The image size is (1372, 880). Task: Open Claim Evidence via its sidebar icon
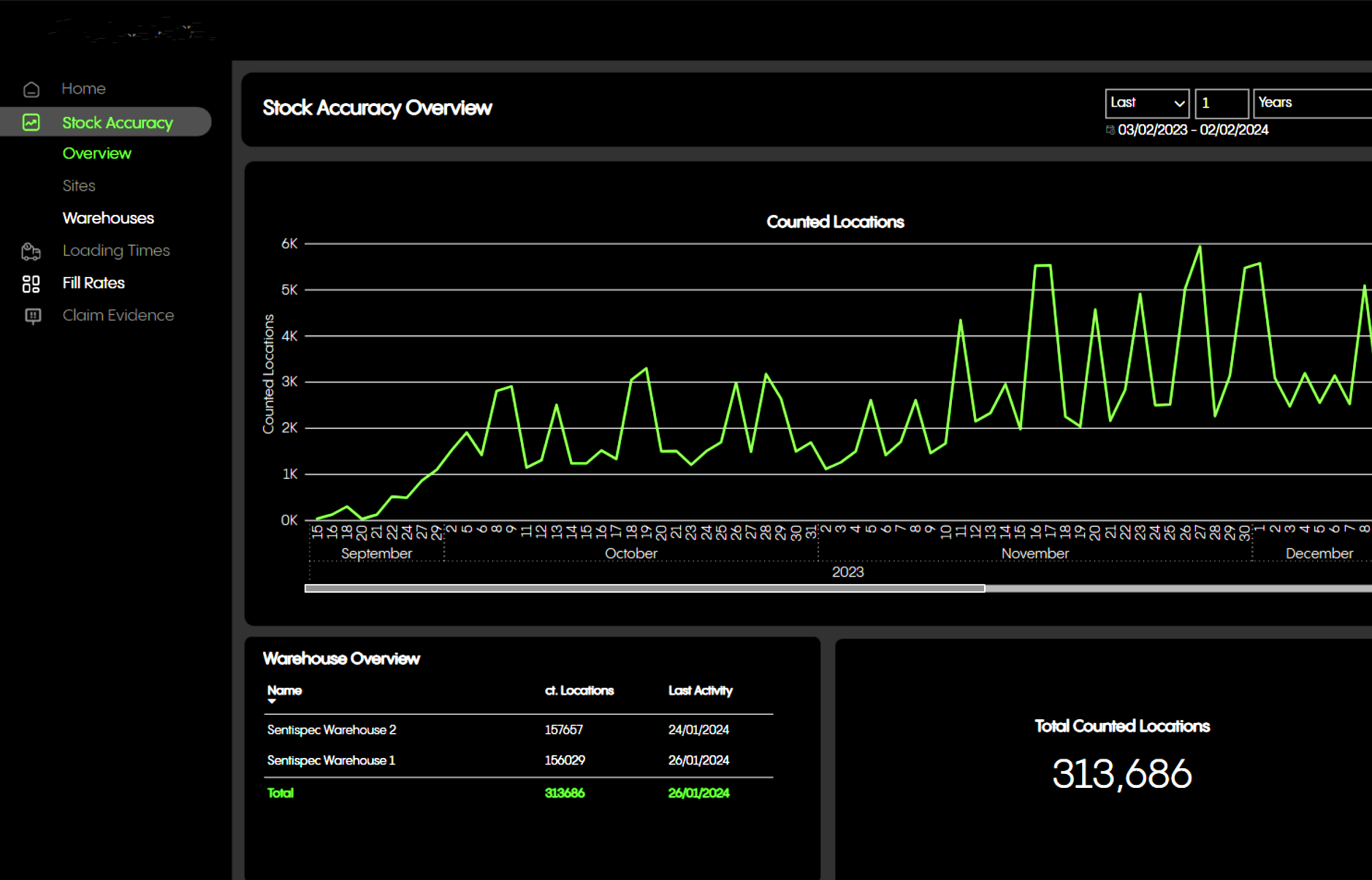click(x=31, y=315)
